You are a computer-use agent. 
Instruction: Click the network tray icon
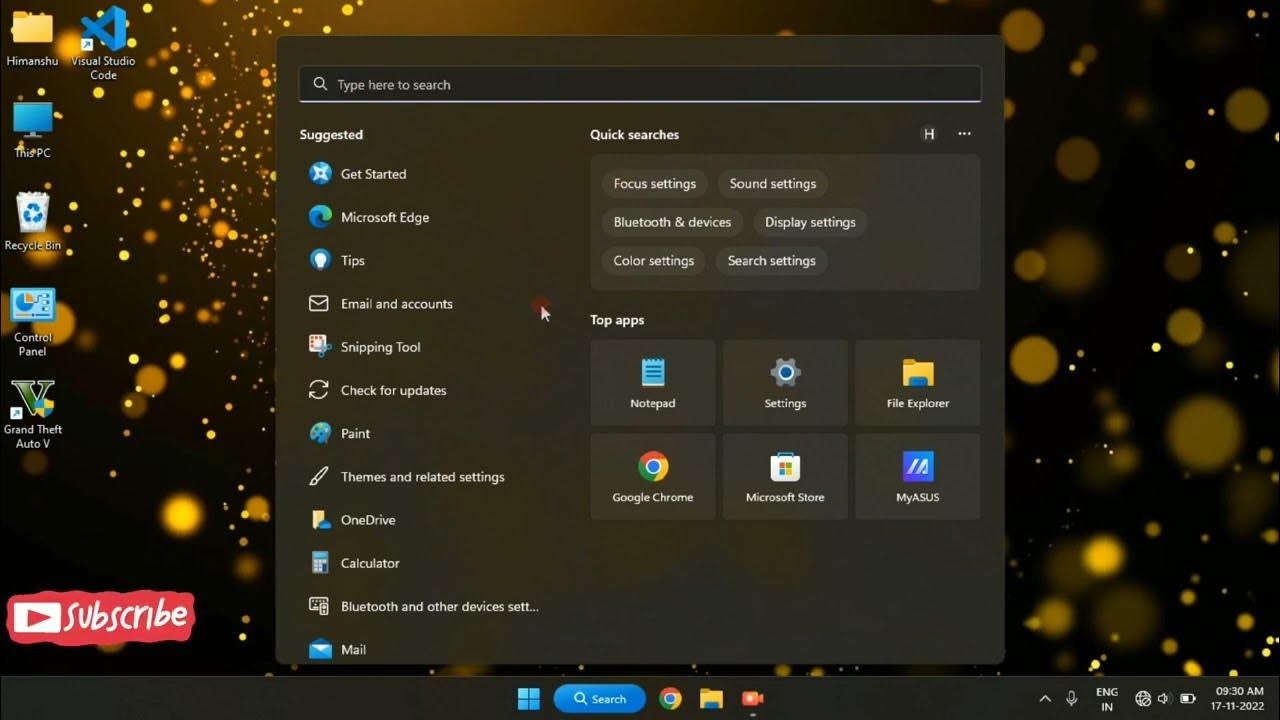pyautogui.click(x=1143, y=699)
